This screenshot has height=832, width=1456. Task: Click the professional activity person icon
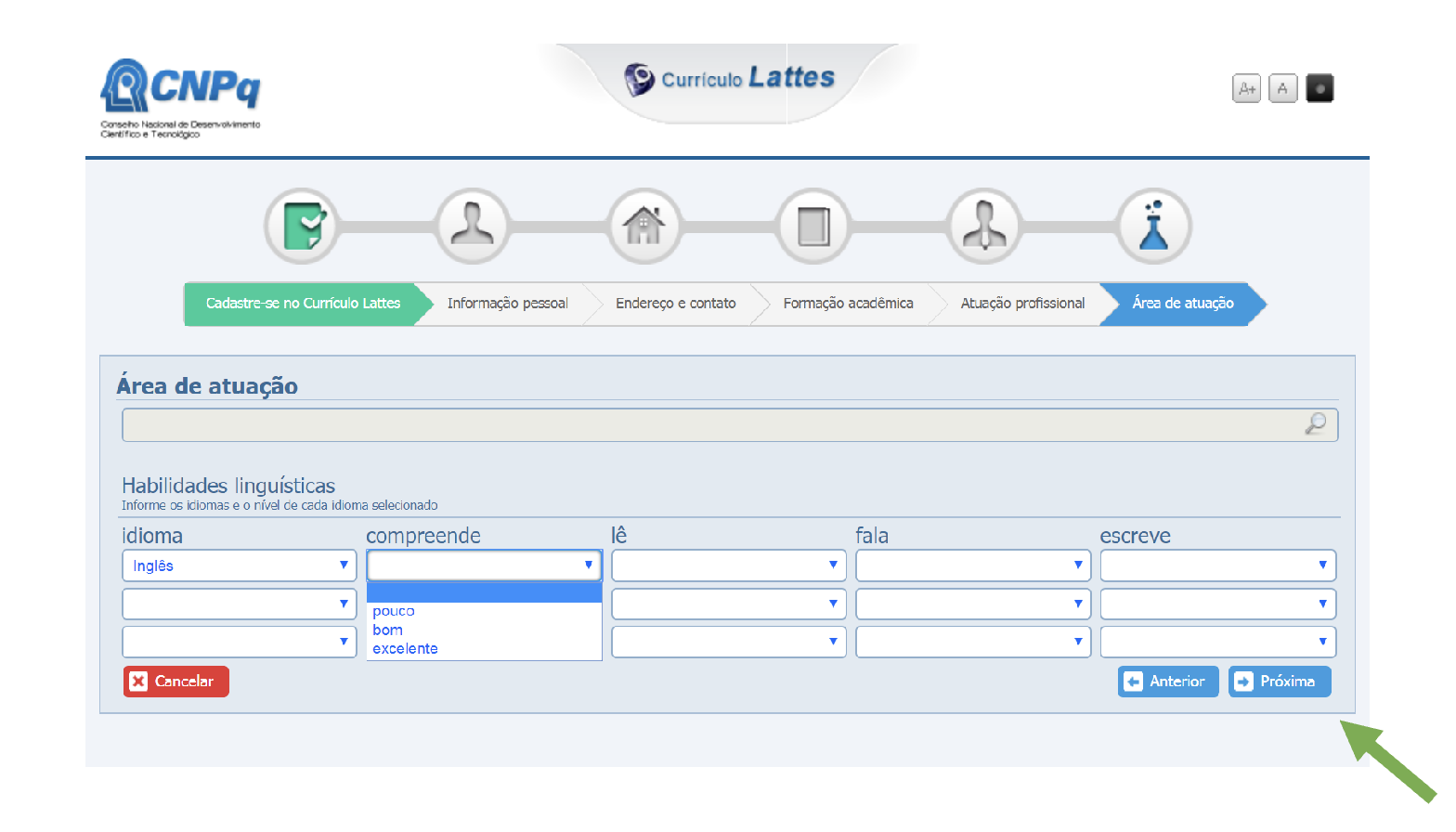984,227
